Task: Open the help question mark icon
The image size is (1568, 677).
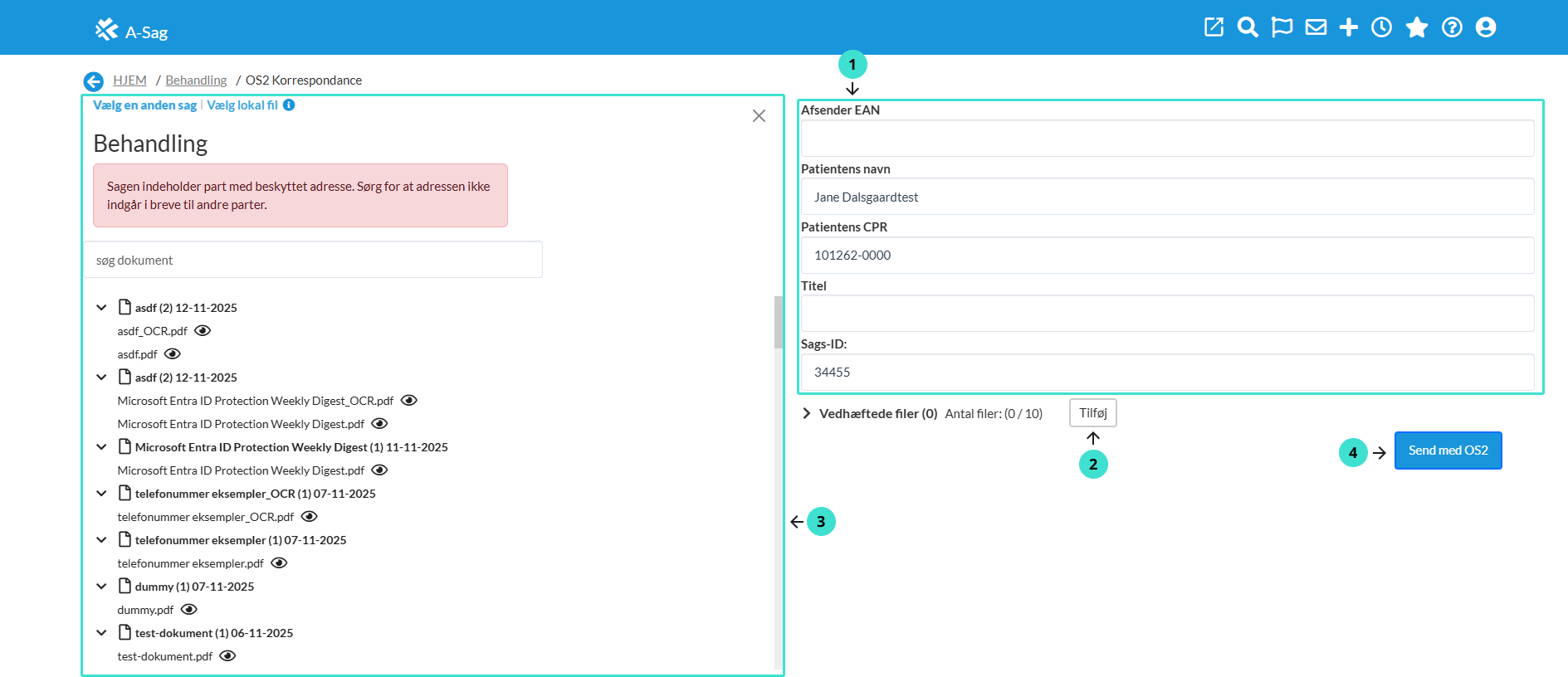Action: 1452,27
